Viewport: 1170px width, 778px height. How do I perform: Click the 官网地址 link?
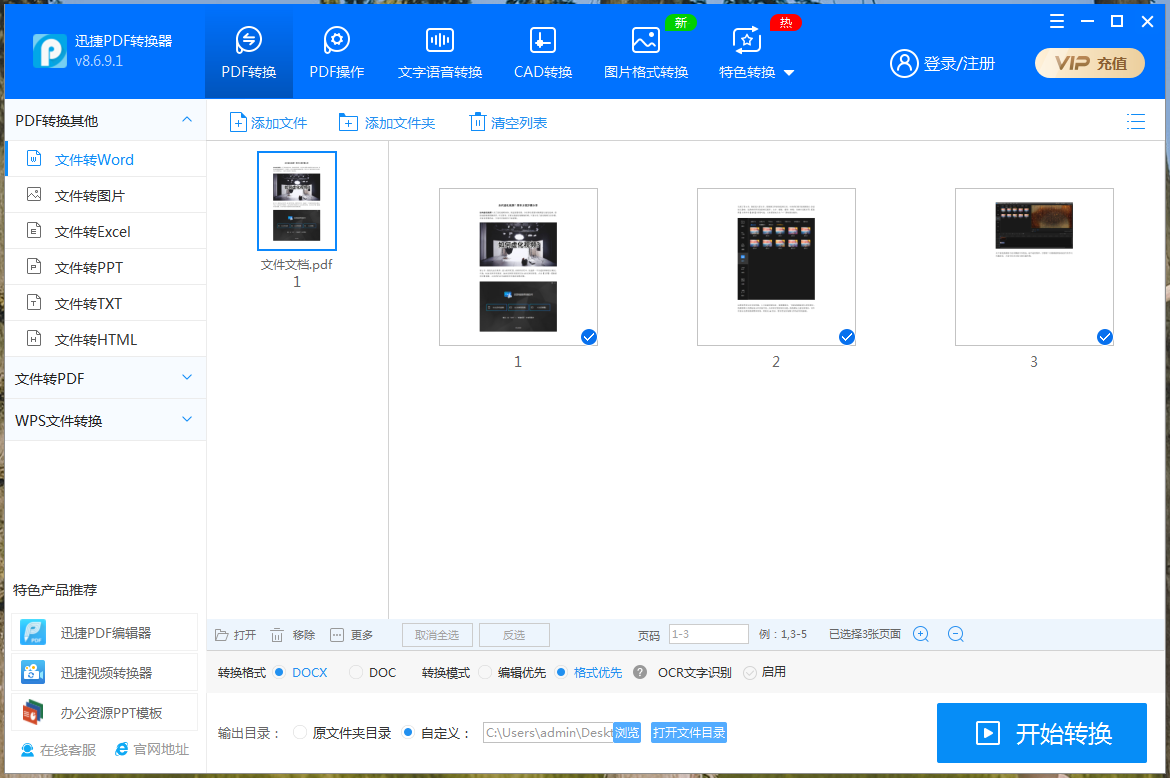click(151, 750)
